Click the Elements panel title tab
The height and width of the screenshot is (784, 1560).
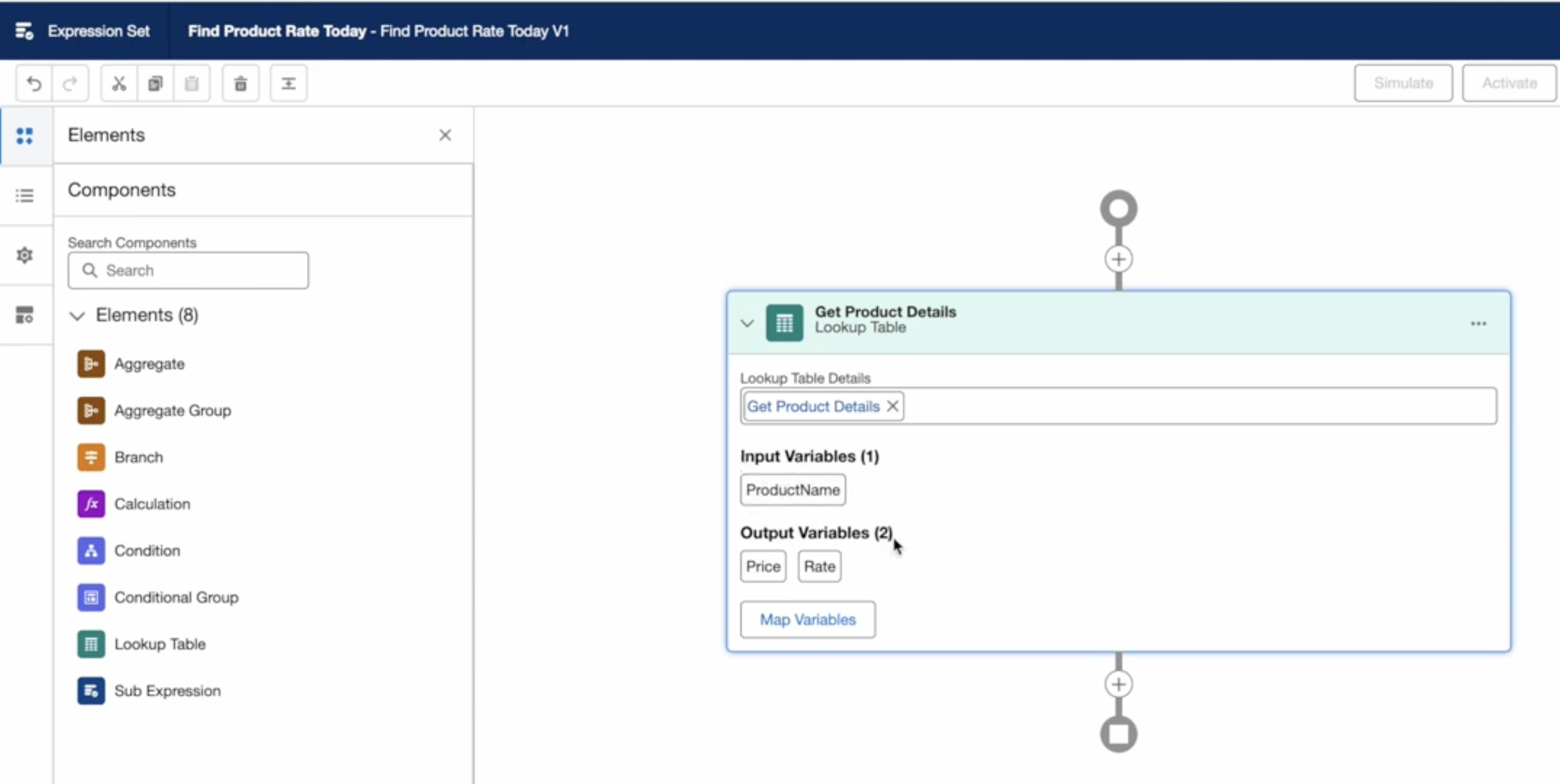point(107,134)
